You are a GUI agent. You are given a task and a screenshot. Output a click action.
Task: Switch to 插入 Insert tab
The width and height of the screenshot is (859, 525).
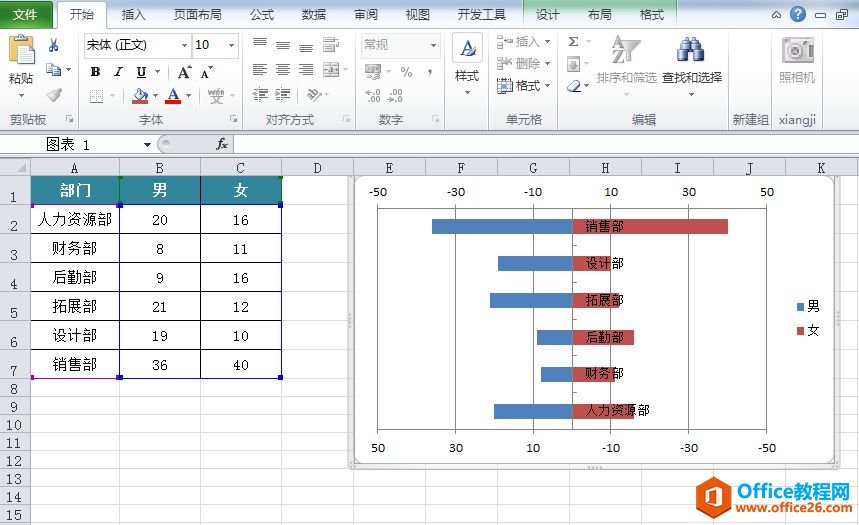pyautogui.click(x=133, y=15)
